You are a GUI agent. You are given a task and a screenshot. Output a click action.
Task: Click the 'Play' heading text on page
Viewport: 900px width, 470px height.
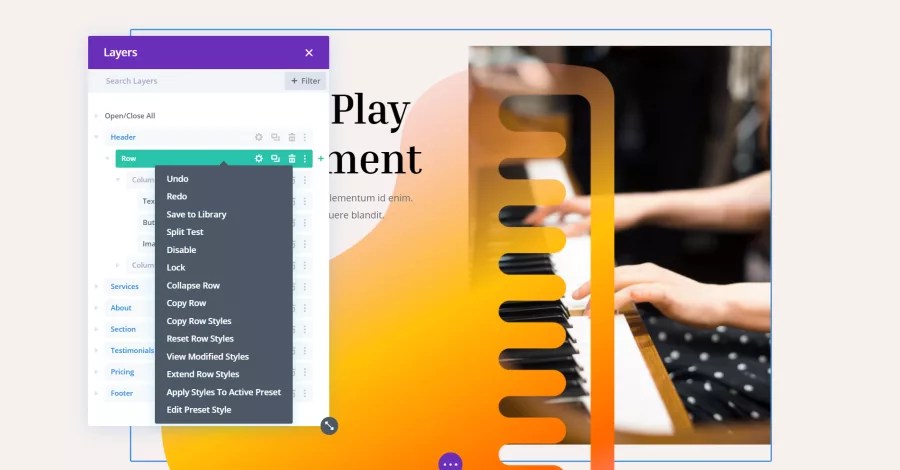[x=370, y=110]
